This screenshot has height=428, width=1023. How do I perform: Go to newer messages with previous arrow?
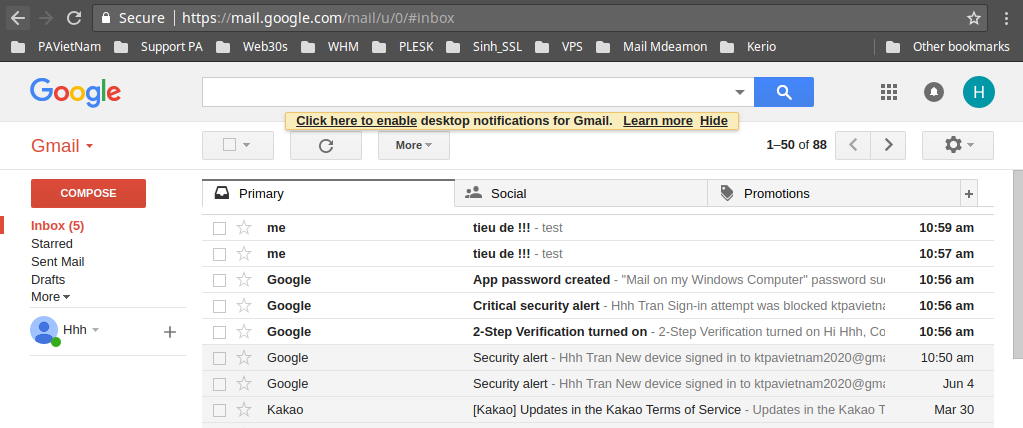point(853,145)
